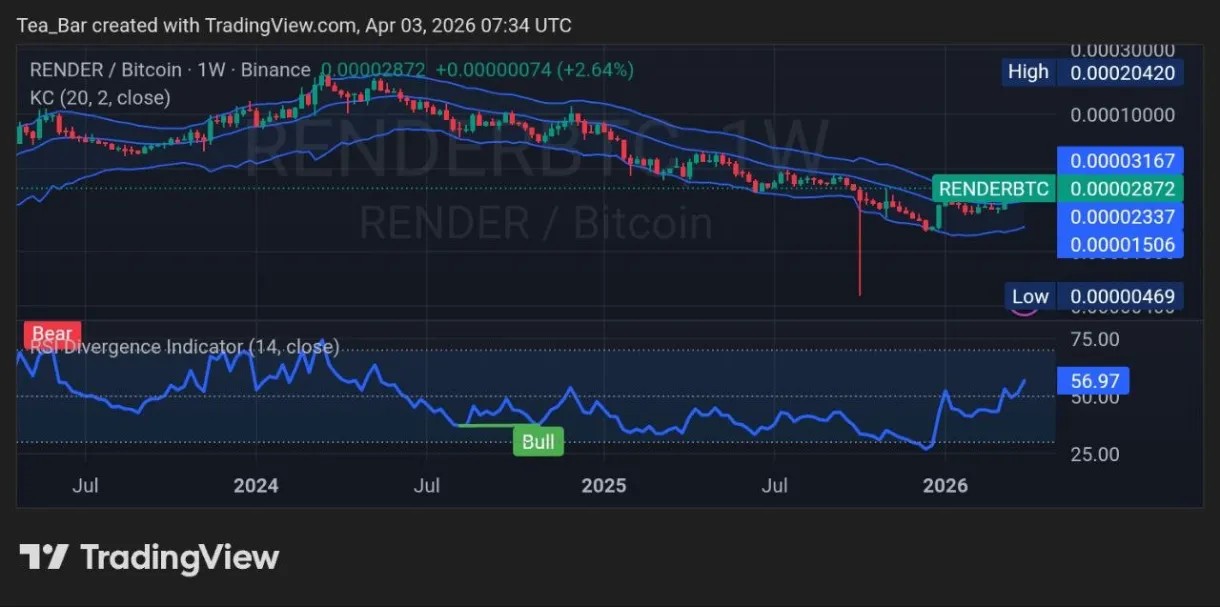Click the green Bull divergence label
The image size is (1220, 607).
pyautogui.click(x=539, y=441)
